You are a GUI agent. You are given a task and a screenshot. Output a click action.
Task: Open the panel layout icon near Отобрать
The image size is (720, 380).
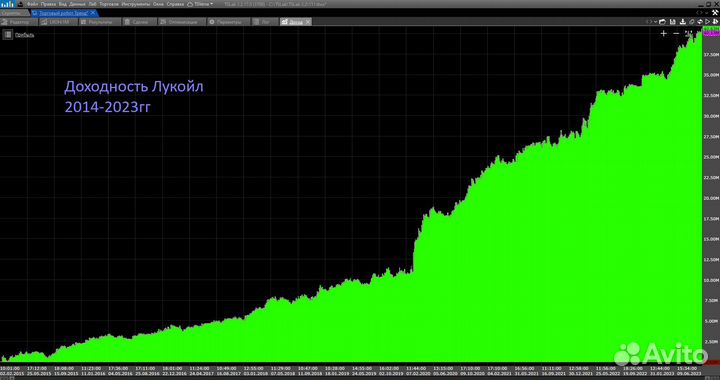coord(7,34)
